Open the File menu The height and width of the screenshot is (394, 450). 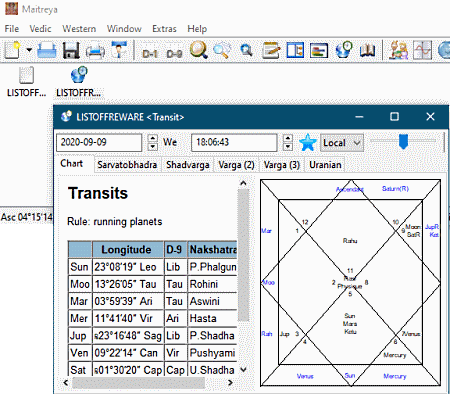(12, 29)
